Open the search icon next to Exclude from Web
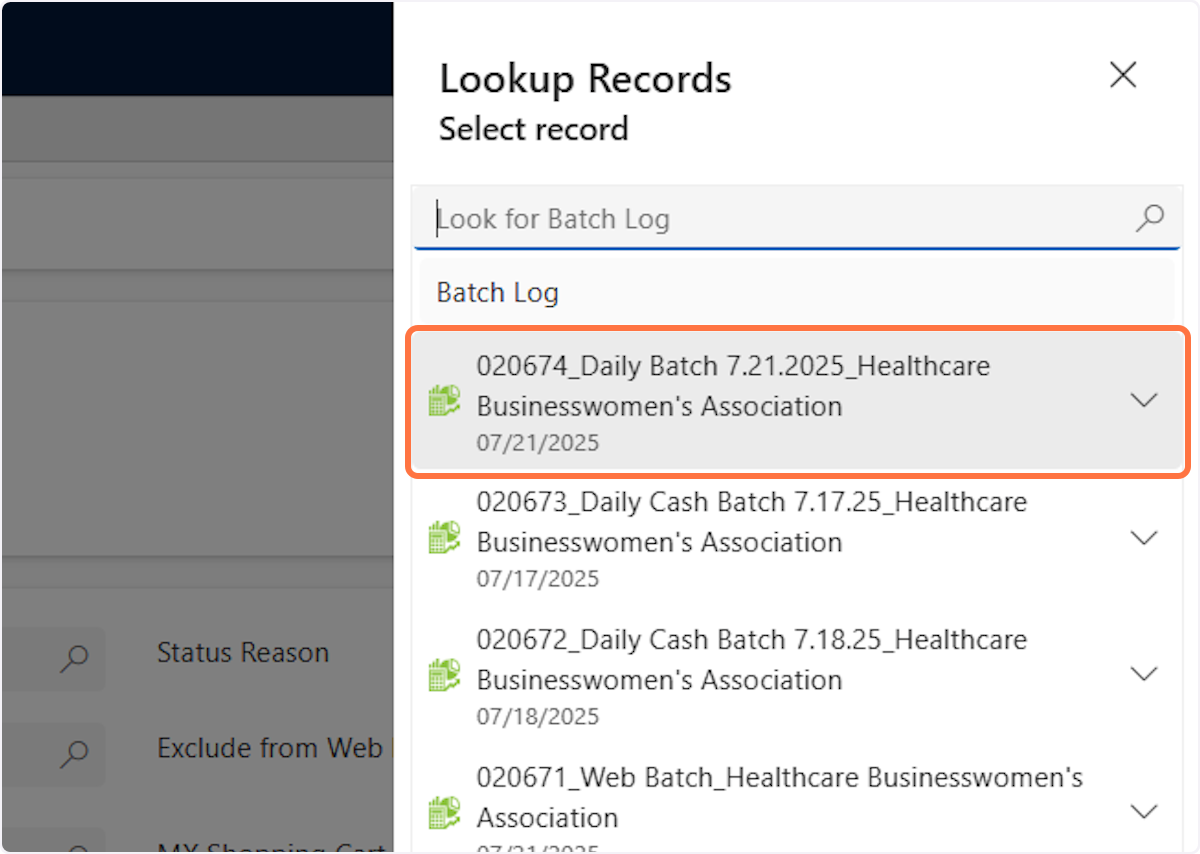This screenshot has height=854, width=1200. 74,753
